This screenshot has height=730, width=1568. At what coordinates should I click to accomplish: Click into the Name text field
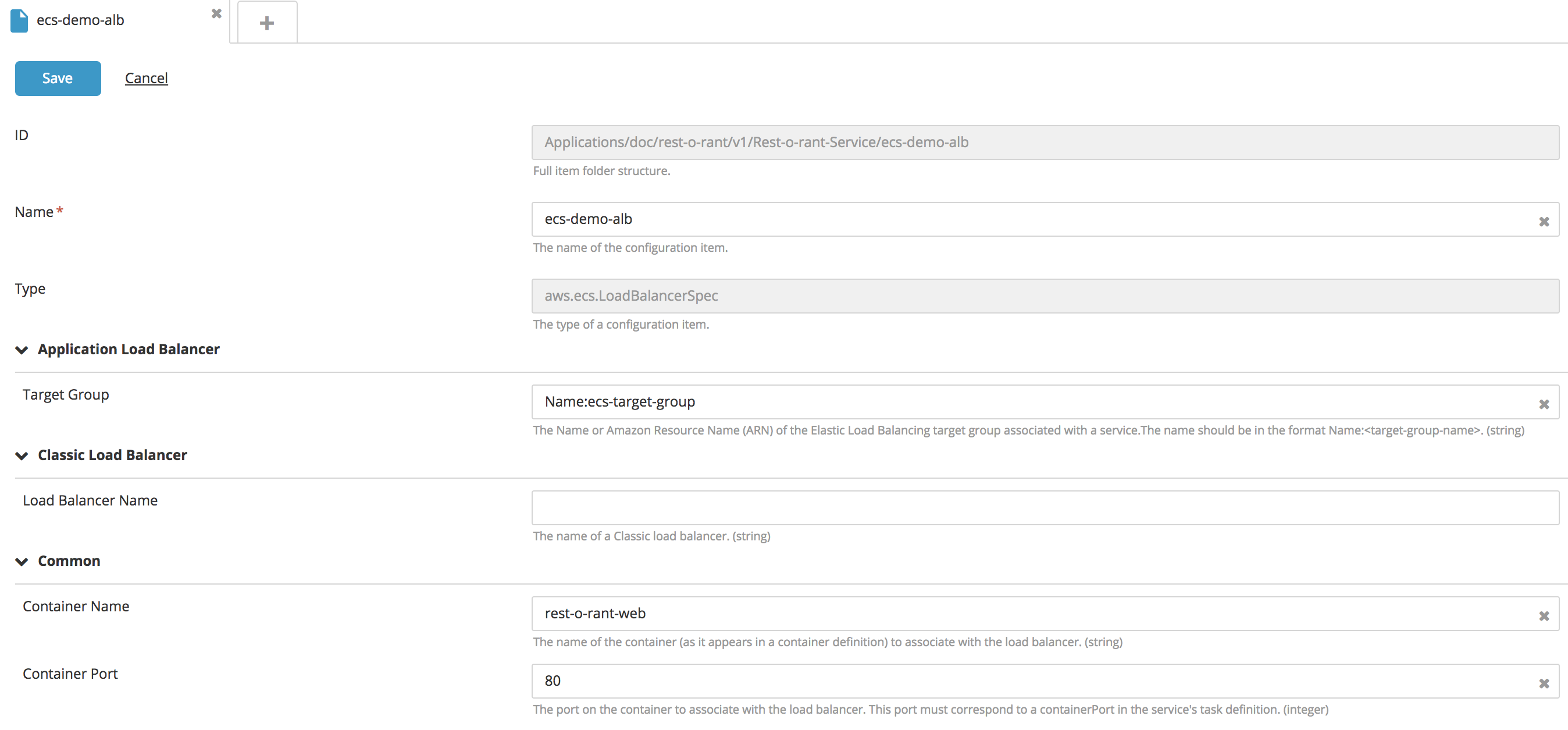pyautogui.click(x=1035, y=219)
